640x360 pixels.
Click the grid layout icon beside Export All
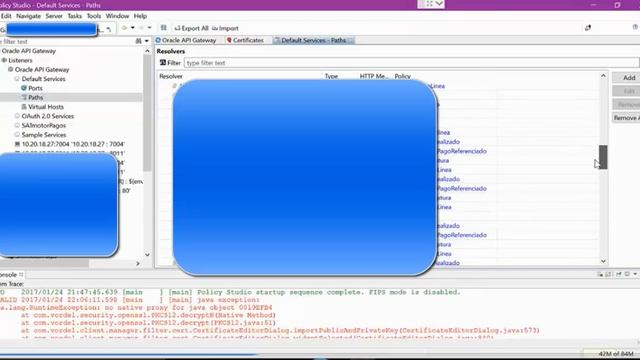click(x=164, y=28)
